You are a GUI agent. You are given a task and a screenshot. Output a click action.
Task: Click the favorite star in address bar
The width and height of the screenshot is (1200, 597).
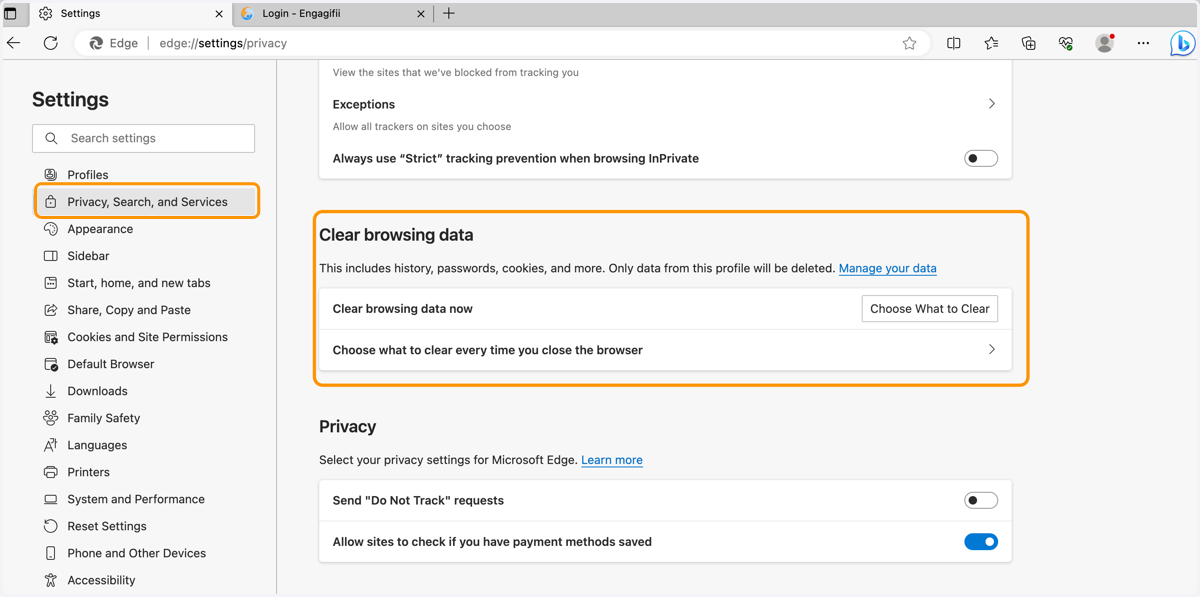tap(909, 43)
